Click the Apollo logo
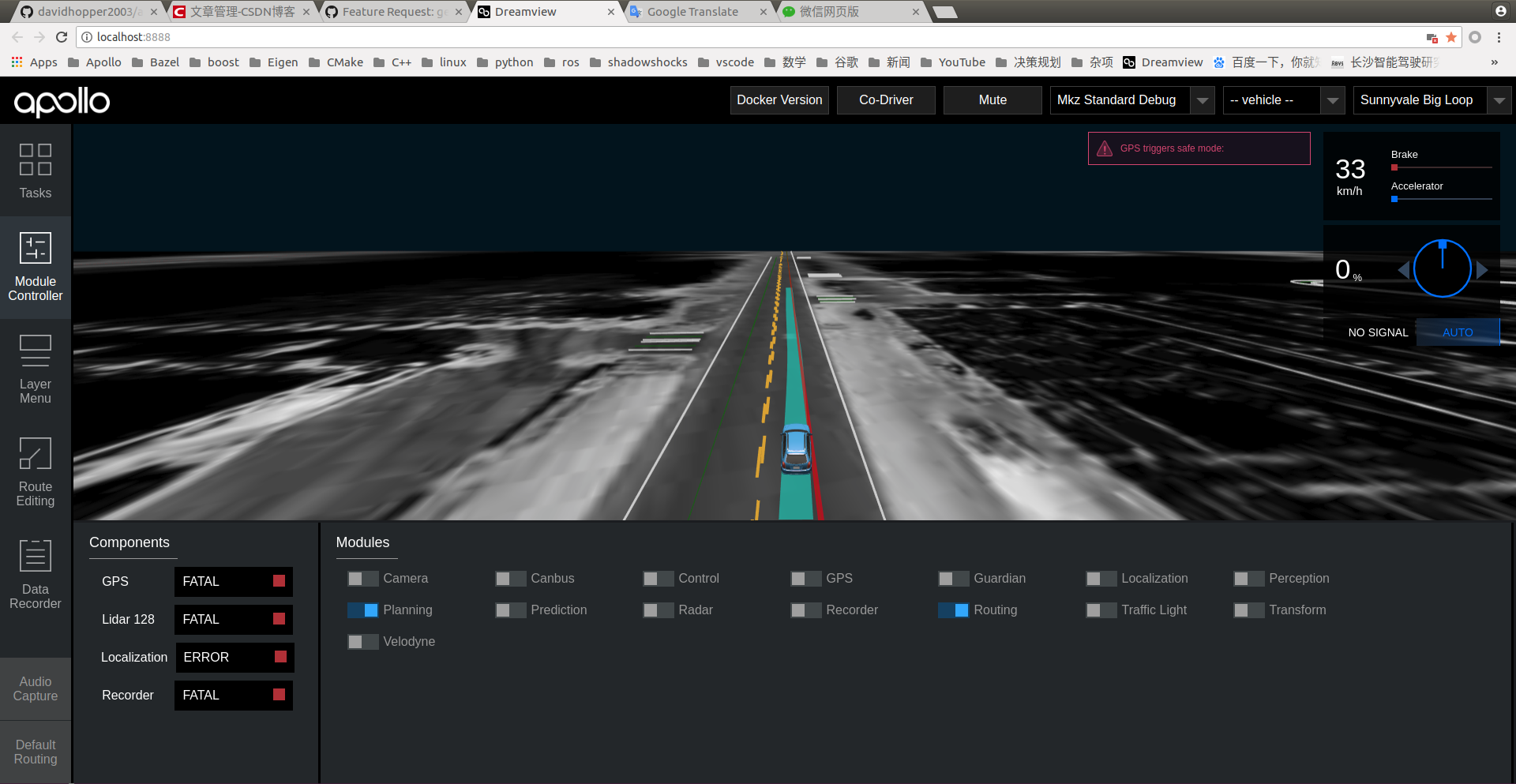Viewport: 1516px width, 784px height. click(61, 101)
